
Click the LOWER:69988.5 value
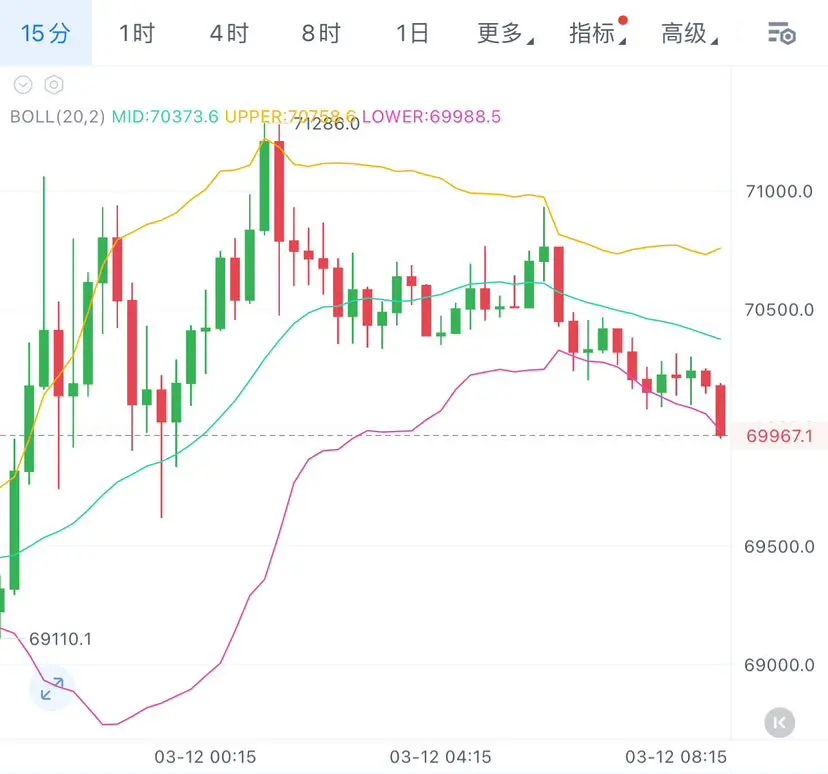[x=431, y=116]
